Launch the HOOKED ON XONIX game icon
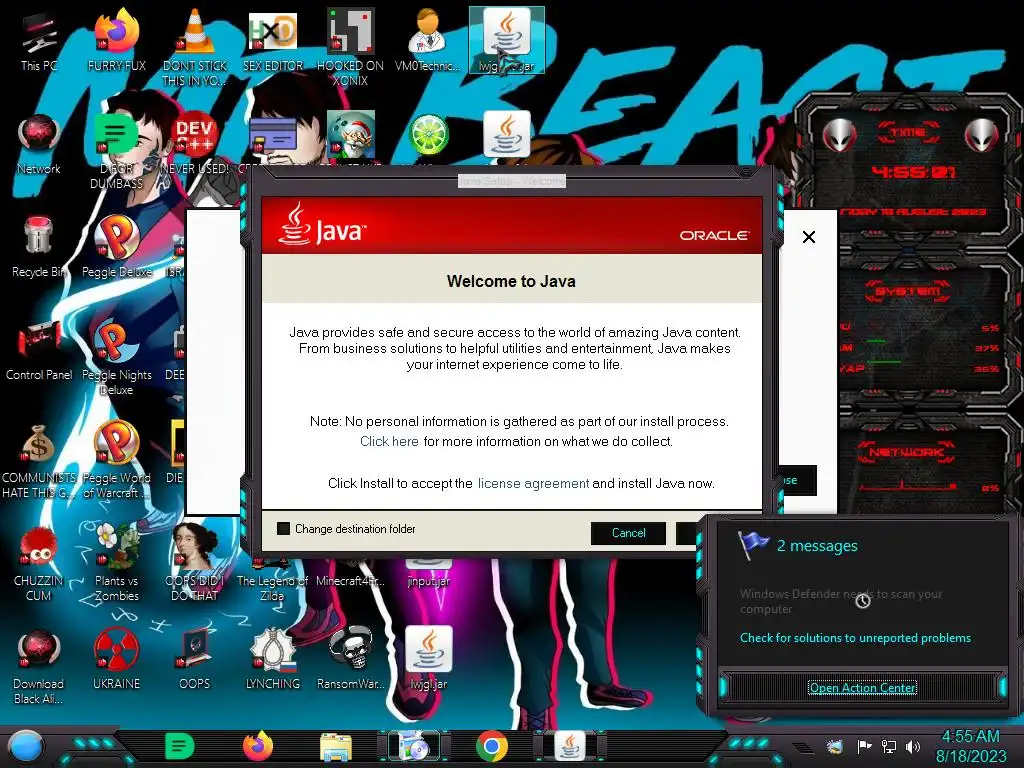The image size is (1024, 768). click(x=351, y=47)
